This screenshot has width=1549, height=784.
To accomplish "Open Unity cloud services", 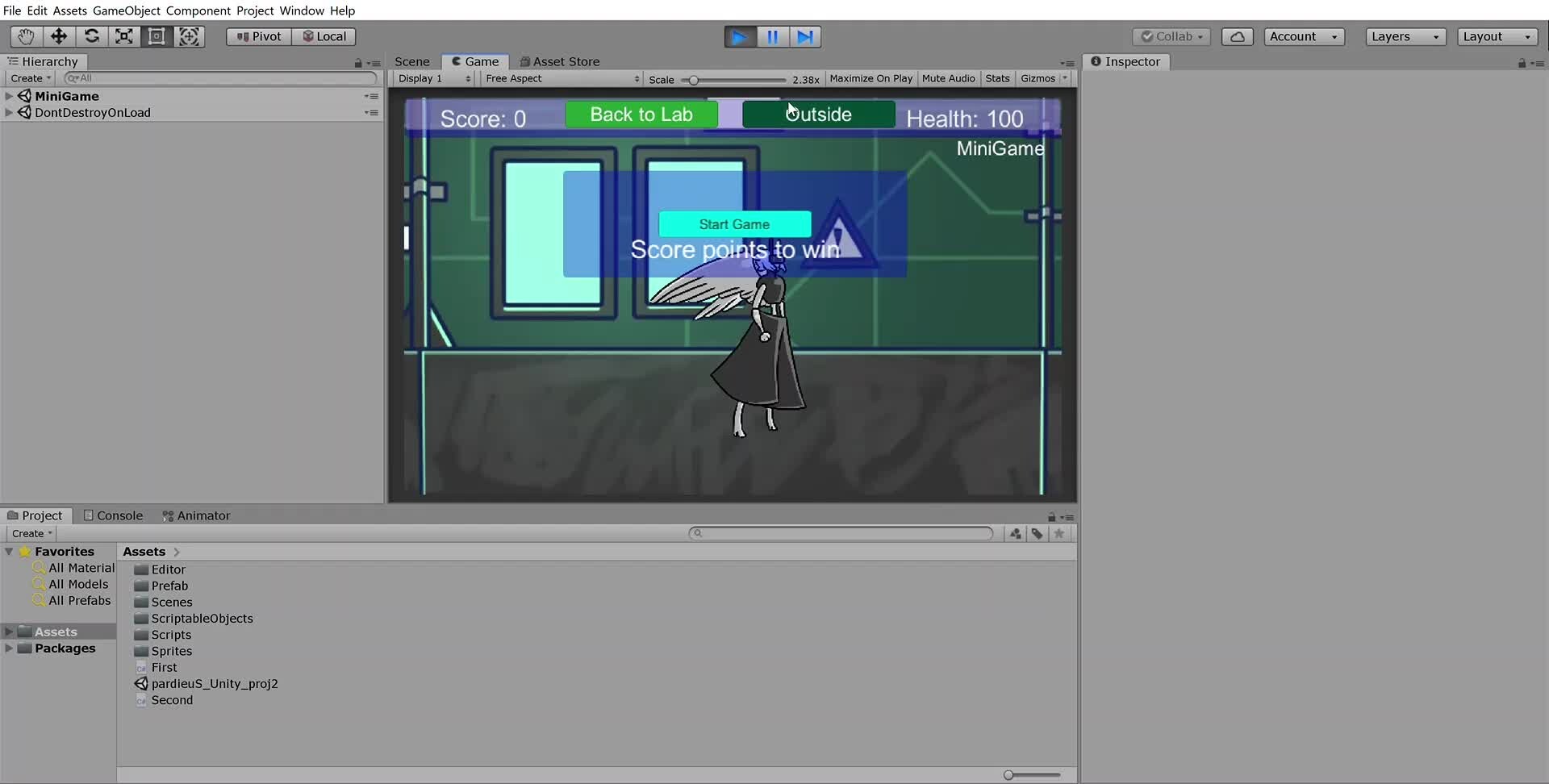I will click(1236, 36).
